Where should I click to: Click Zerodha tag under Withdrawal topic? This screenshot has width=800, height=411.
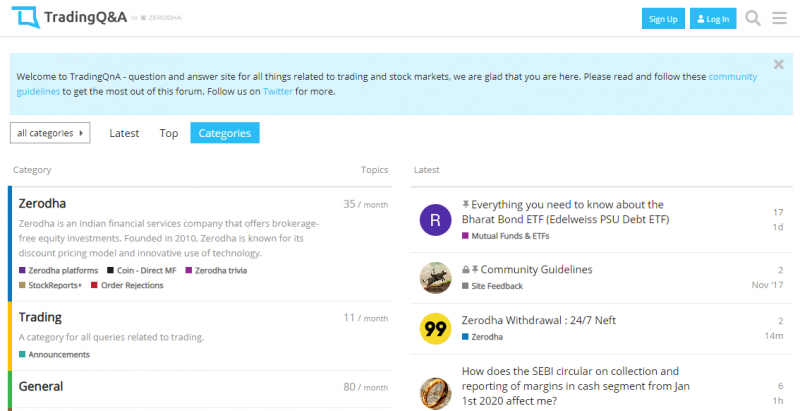coord(482,337)
